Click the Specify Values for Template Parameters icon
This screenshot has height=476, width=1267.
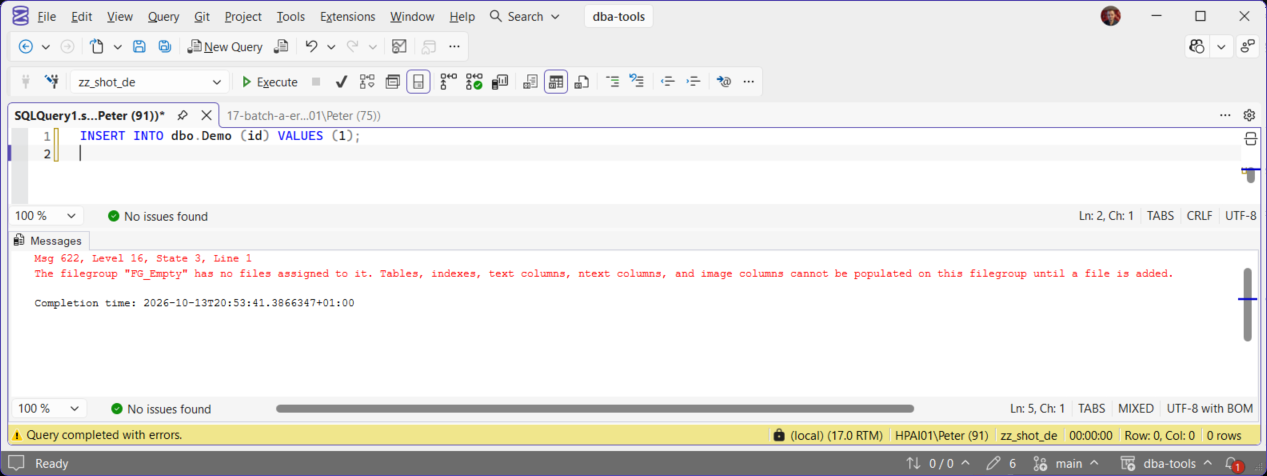[x=724, y=82]
